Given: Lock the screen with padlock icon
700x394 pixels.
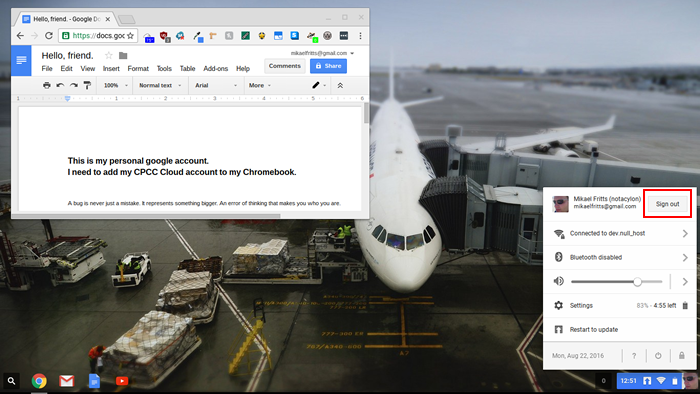Looking at the screenshot, I should 682,356.
